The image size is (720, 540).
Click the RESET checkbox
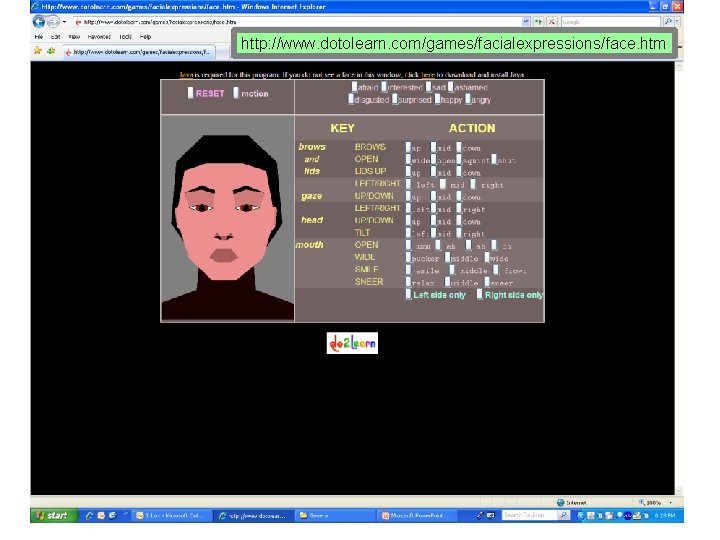190,93
